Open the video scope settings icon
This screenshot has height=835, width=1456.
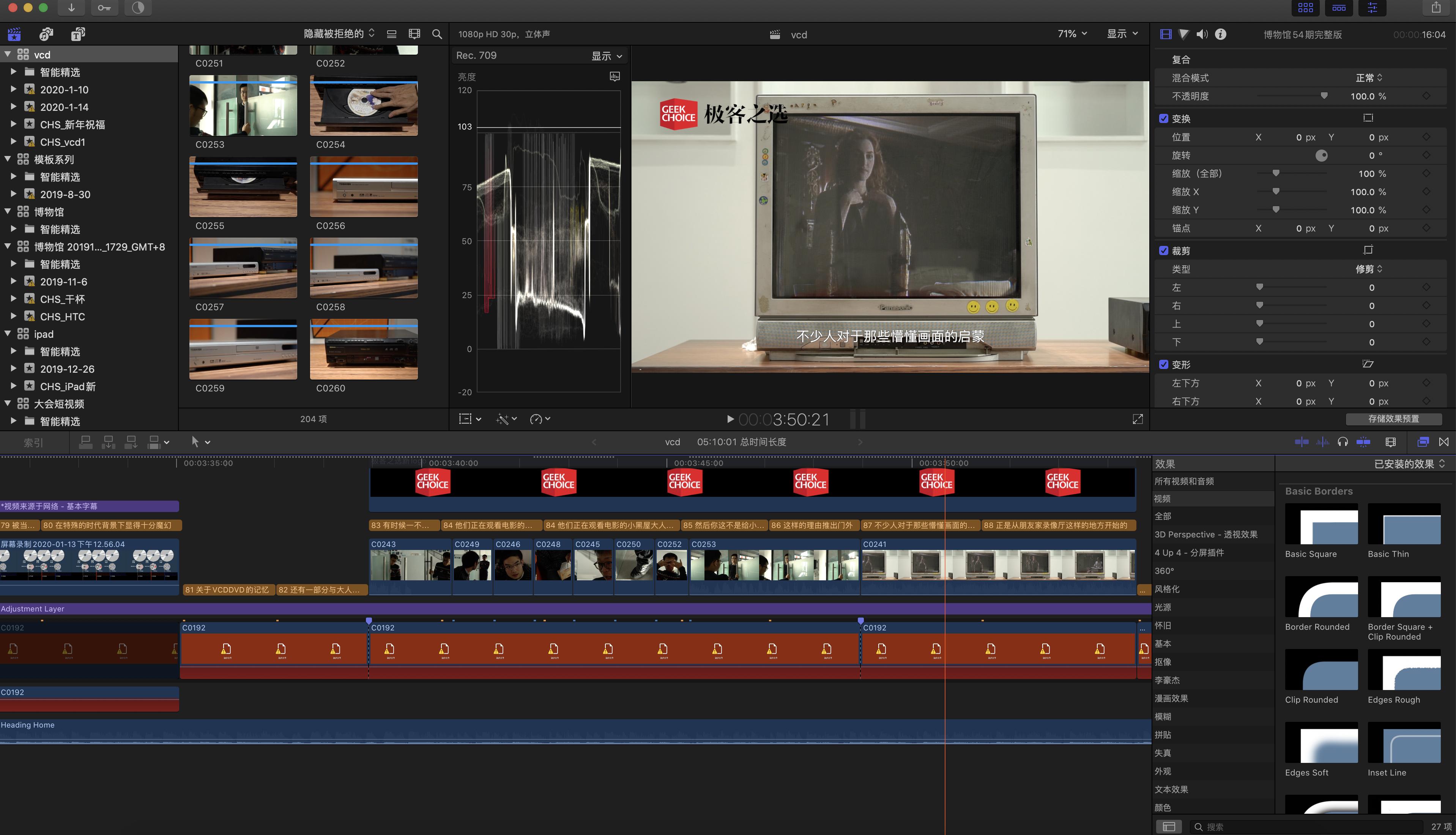[x=615, y=76]
